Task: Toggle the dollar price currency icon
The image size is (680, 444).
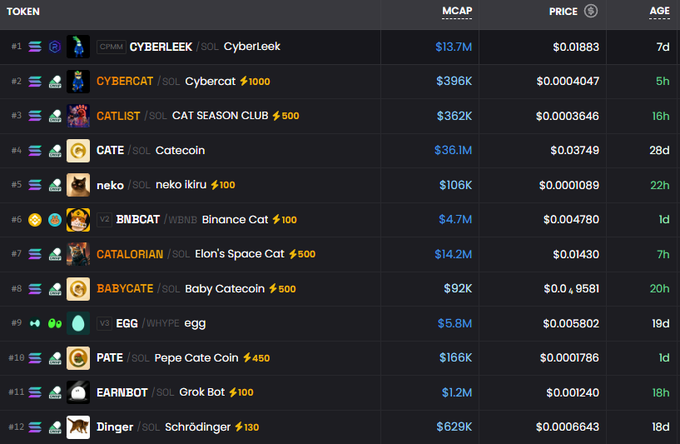Action: tap(590, 11)
